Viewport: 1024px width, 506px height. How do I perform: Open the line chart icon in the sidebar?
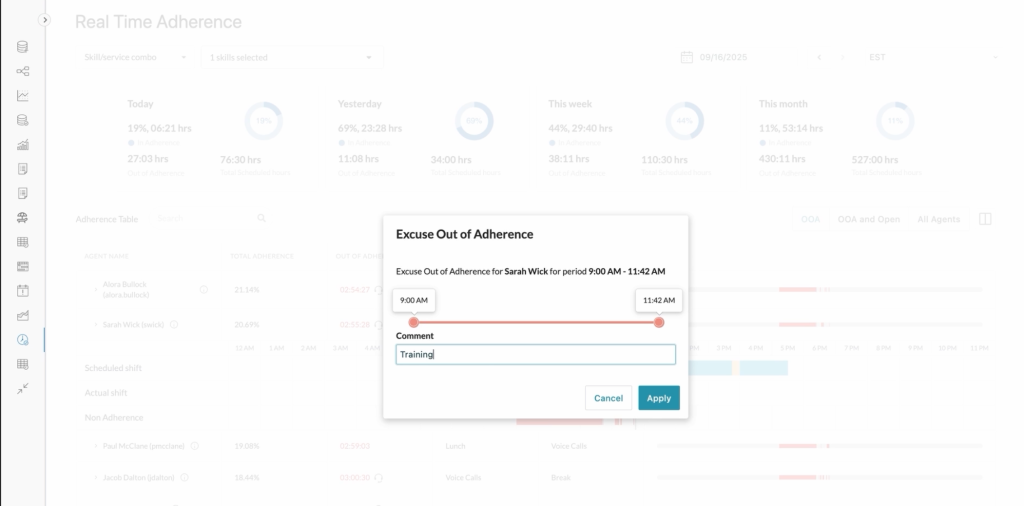(x=22, y=96)
